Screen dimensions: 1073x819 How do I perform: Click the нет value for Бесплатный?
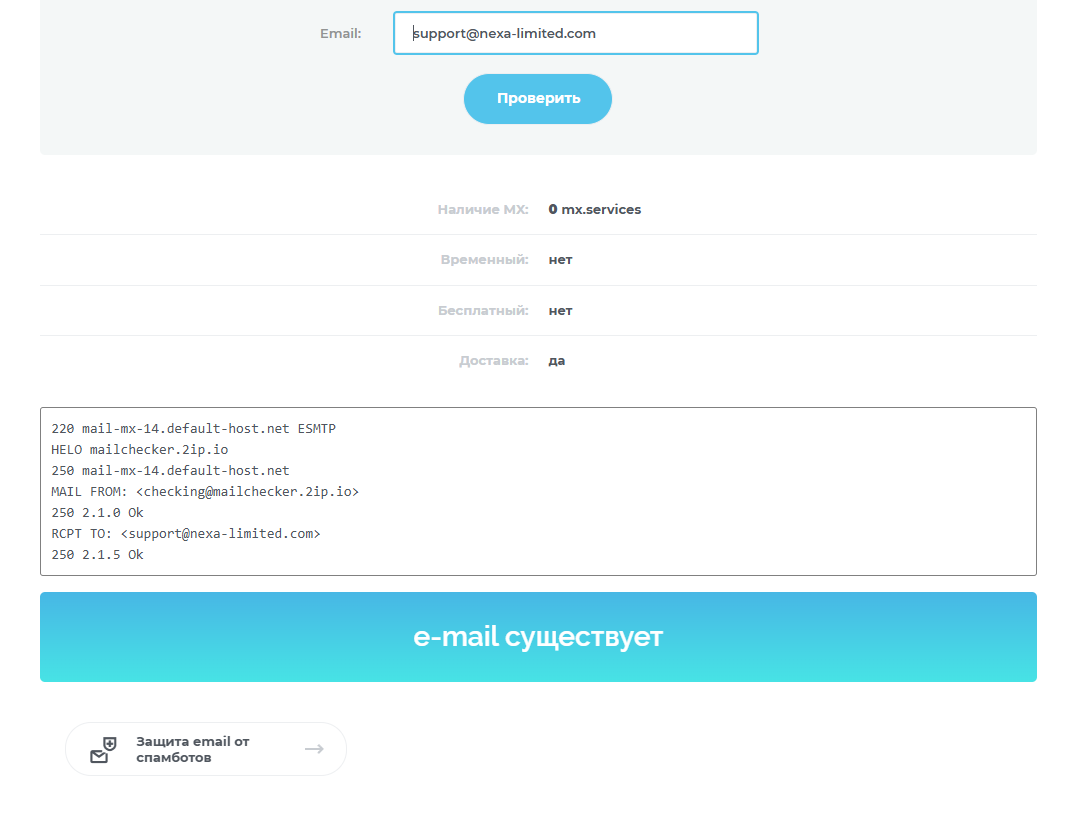click(560, 311)
